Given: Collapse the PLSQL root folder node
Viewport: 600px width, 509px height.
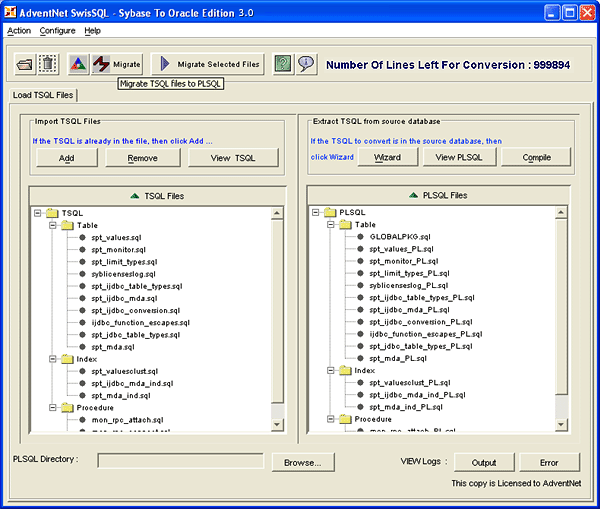Looking at the screenshot, I should [x=315, y=212].
